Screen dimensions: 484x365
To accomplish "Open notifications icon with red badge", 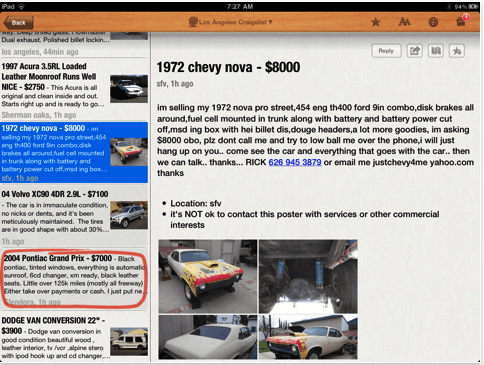I will 462,21.
